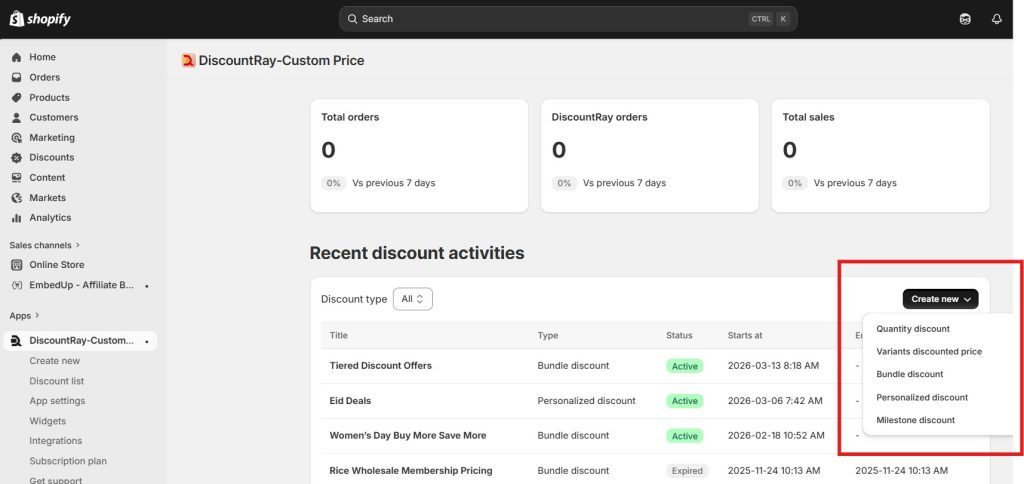
Task: Click the Title column header
Action: (338, 335)
